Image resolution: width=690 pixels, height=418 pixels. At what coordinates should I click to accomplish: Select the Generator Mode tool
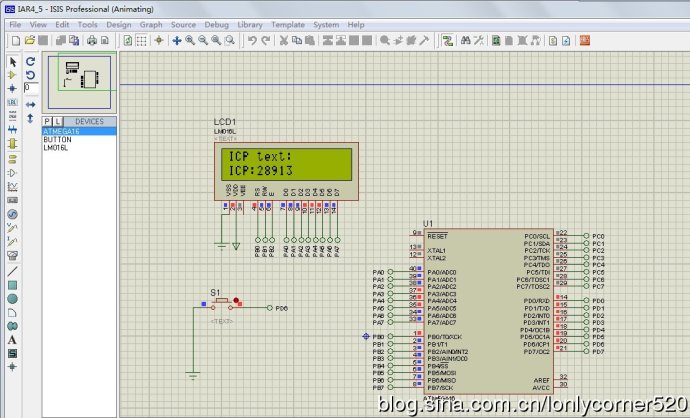click(x=12, y=214)
